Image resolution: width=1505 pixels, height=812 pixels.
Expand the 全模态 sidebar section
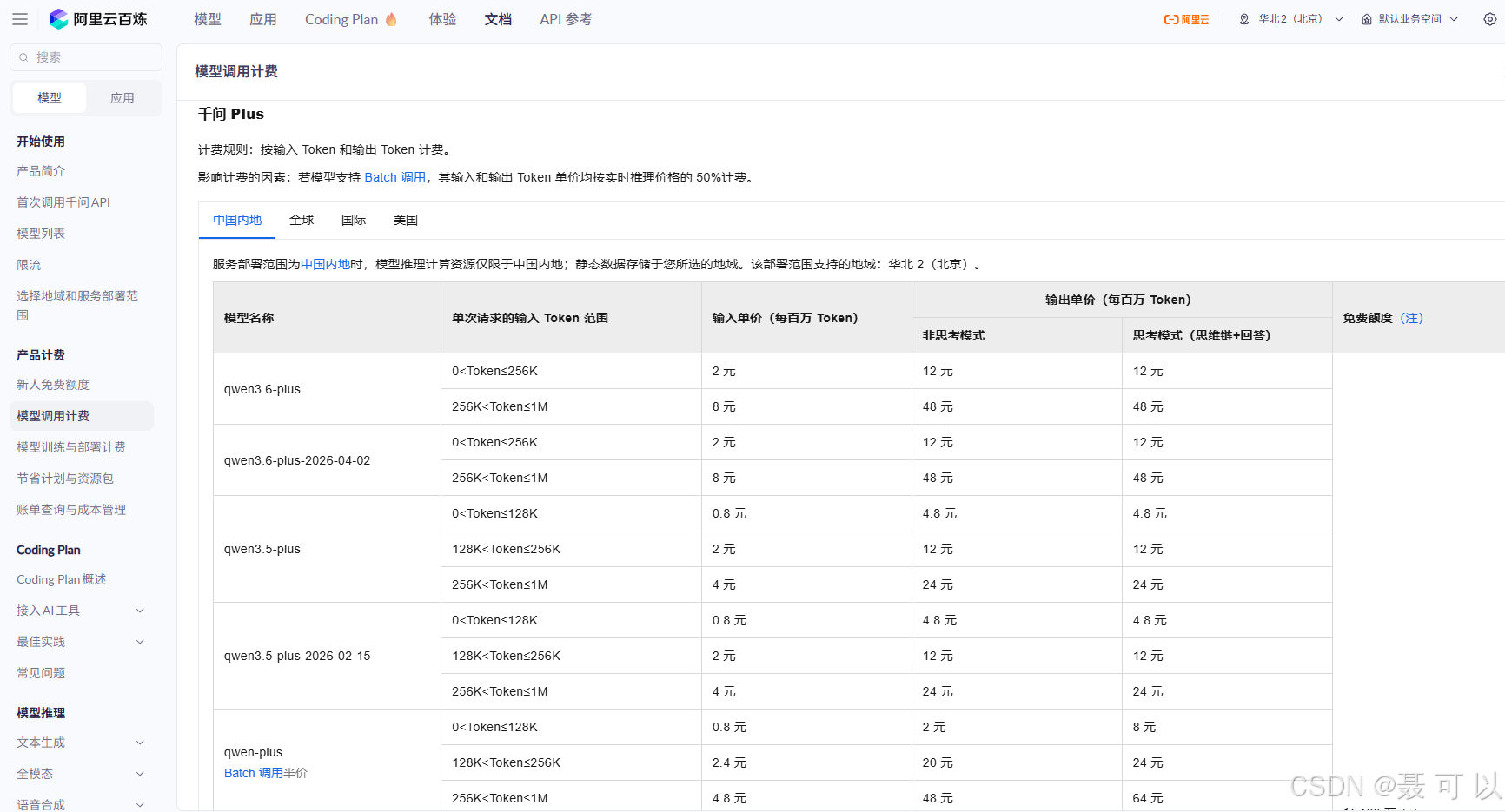click(140, 774)
